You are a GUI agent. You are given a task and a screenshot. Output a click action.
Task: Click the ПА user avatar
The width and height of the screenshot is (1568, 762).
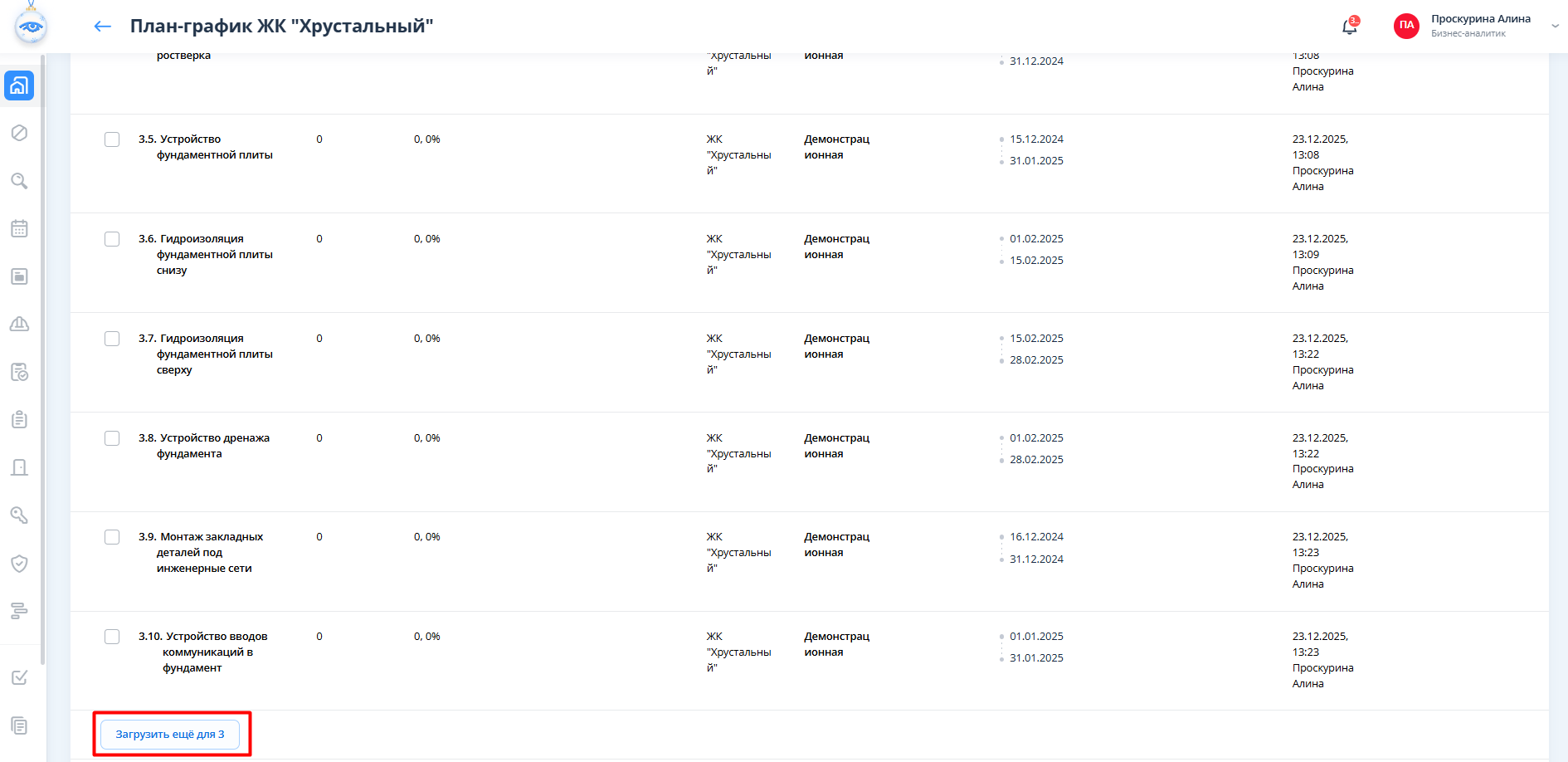pos(1406,26)
